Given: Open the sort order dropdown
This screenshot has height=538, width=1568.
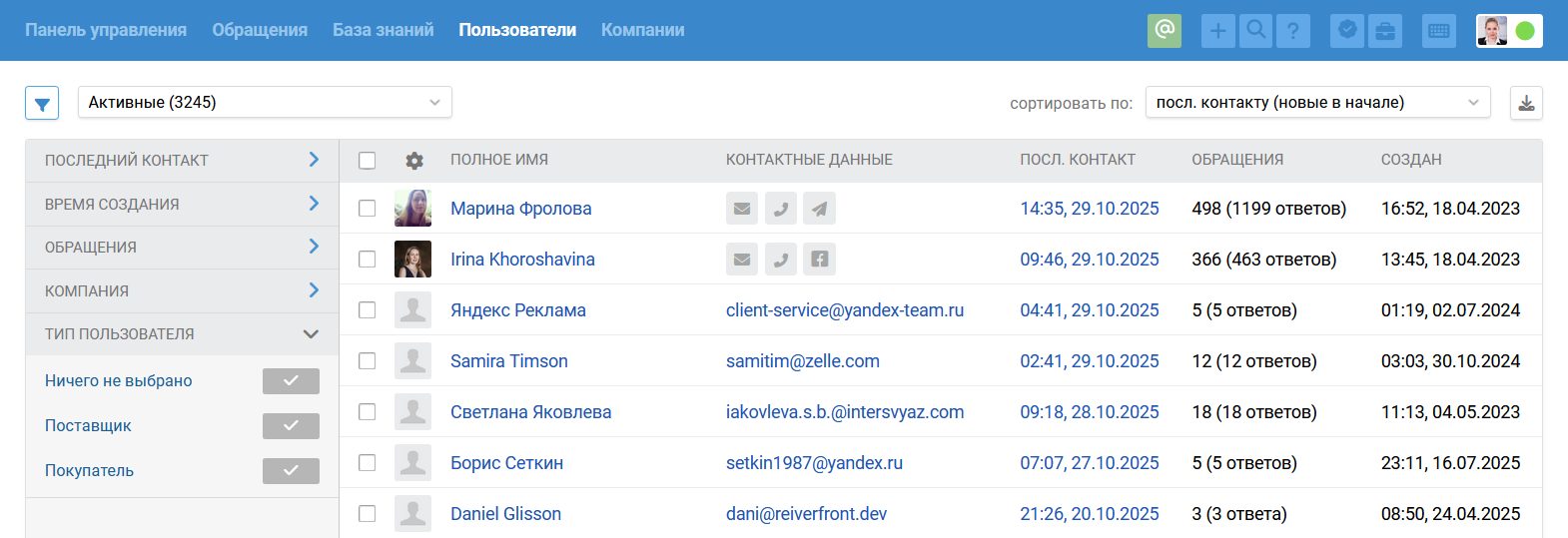Looking at the screenshot, I should coord(1317,102).
